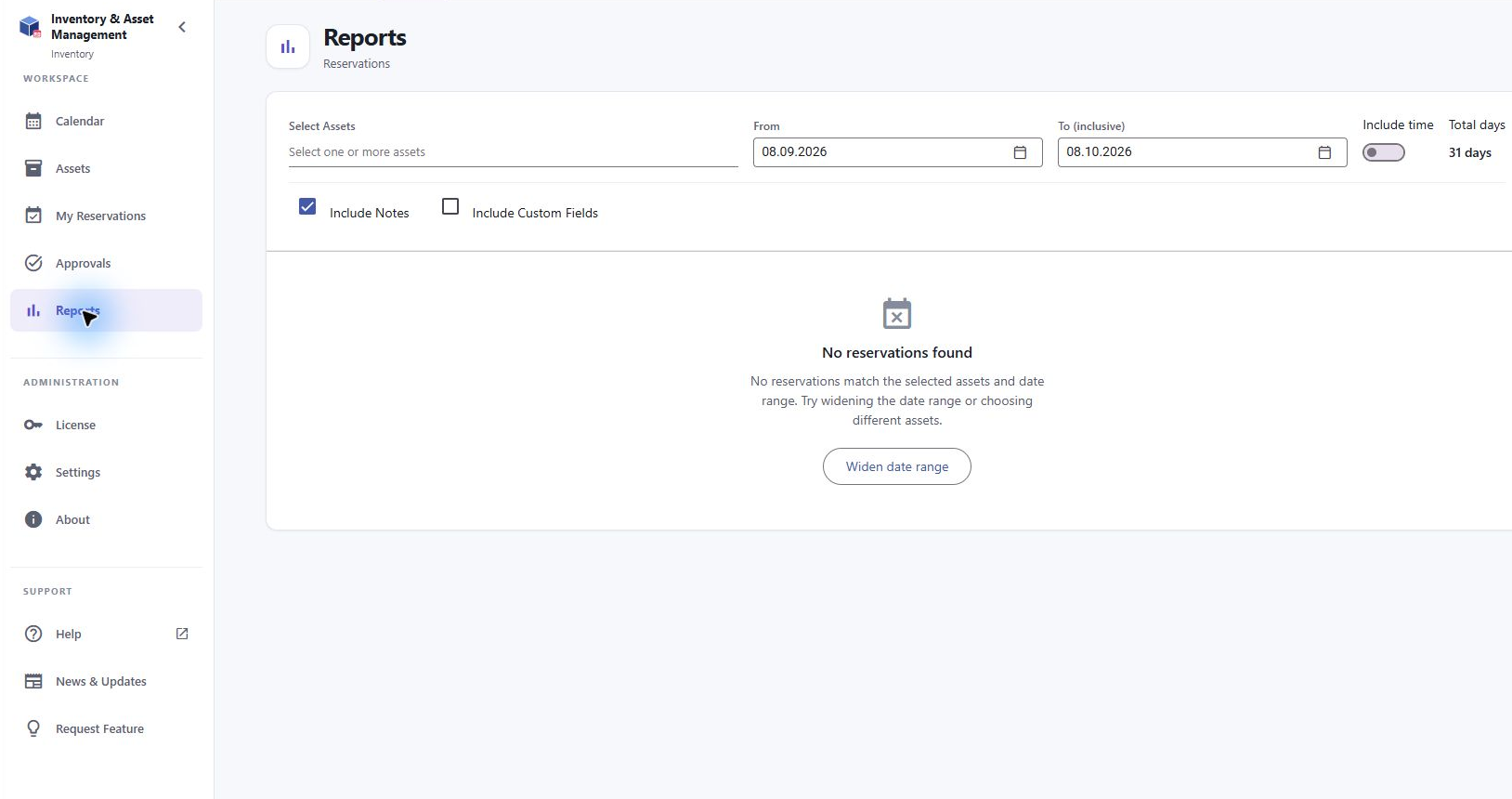Collapse the sidebar with the chevron arrow
Screen dimensions: 1512x799
[x=182, y=27]
